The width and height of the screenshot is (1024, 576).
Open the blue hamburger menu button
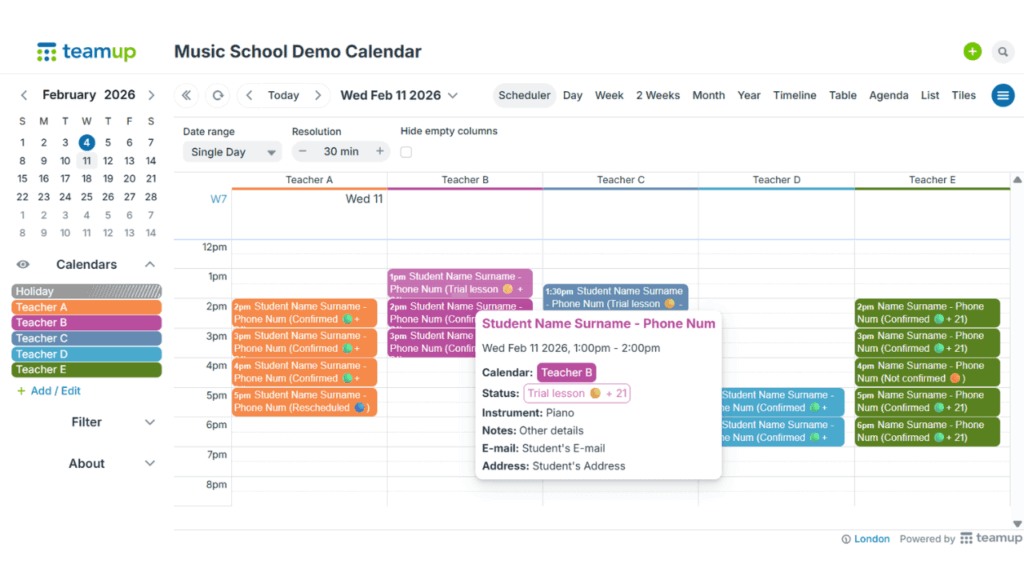pos(1002,95)
